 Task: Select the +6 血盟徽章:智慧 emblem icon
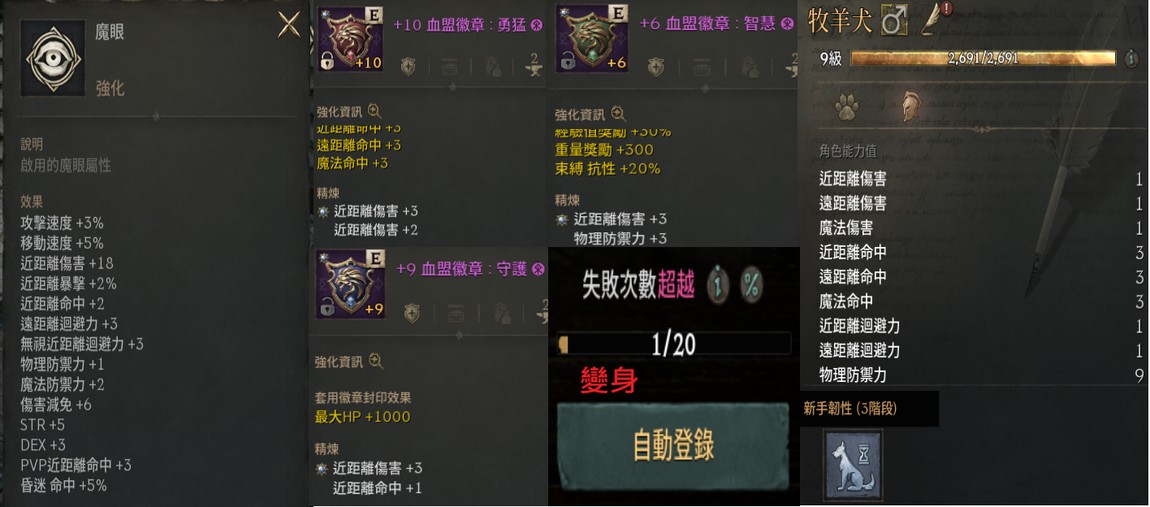coord(593,38)
